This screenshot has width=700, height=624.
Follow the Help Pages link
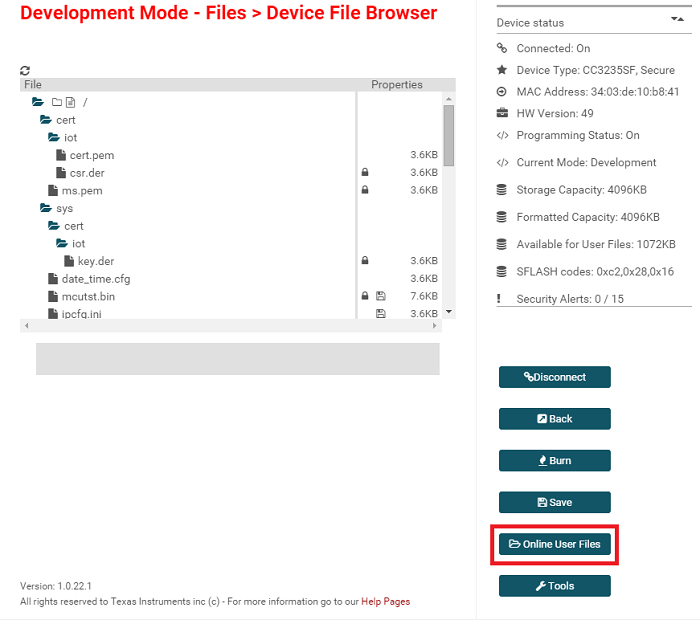(x=385, y=602)
